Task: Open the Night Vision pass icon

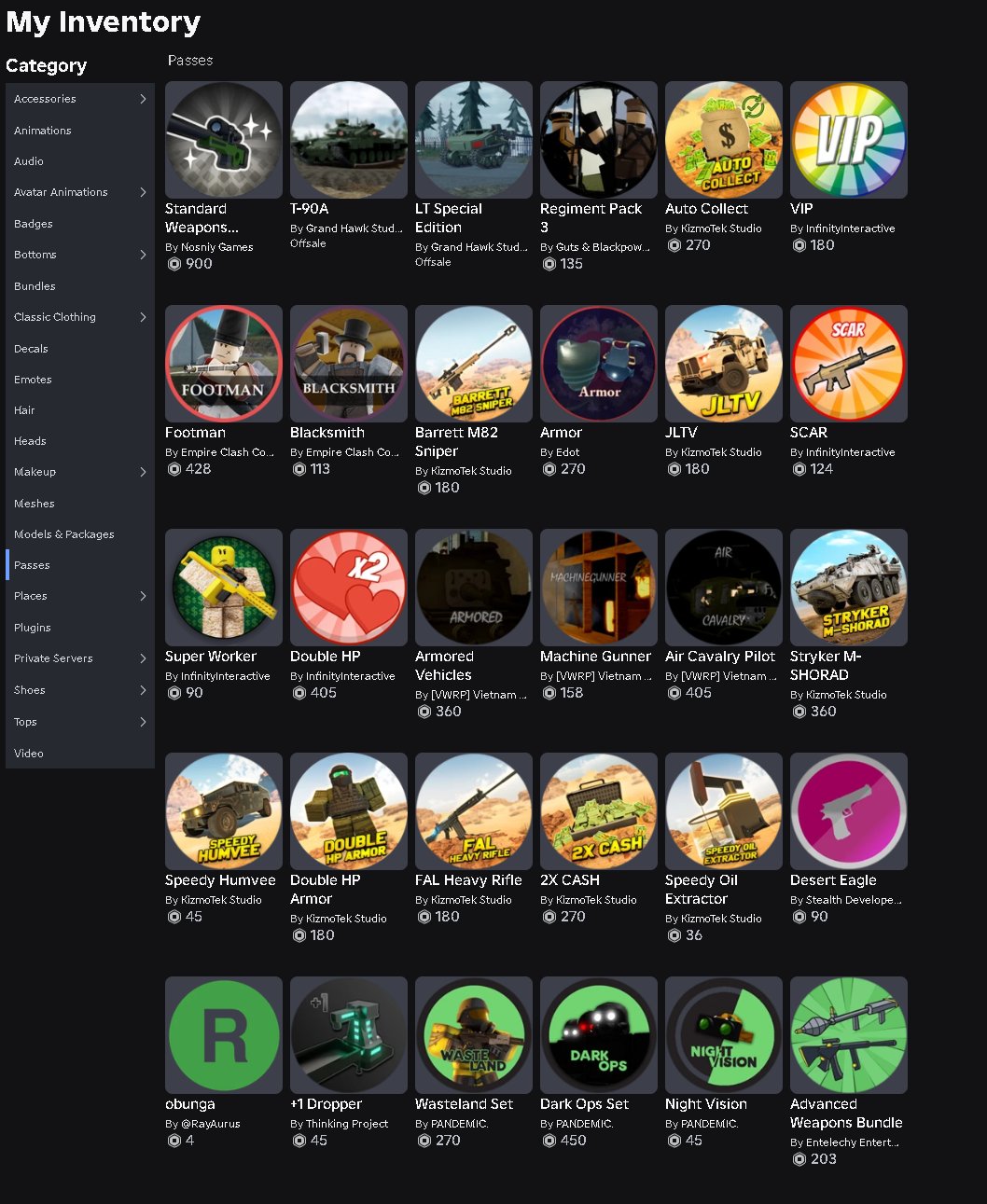Action: (x=724, y=1035)
